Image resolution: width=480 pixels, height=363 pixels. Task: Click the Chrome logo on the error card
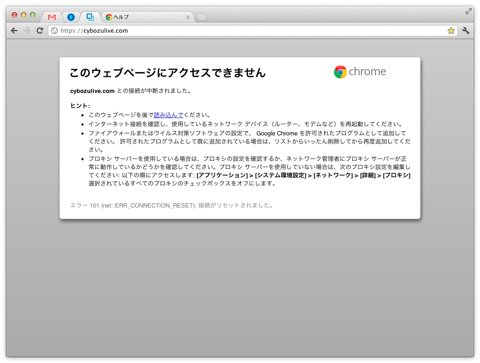pyautogui.click(x=360, y=72)
